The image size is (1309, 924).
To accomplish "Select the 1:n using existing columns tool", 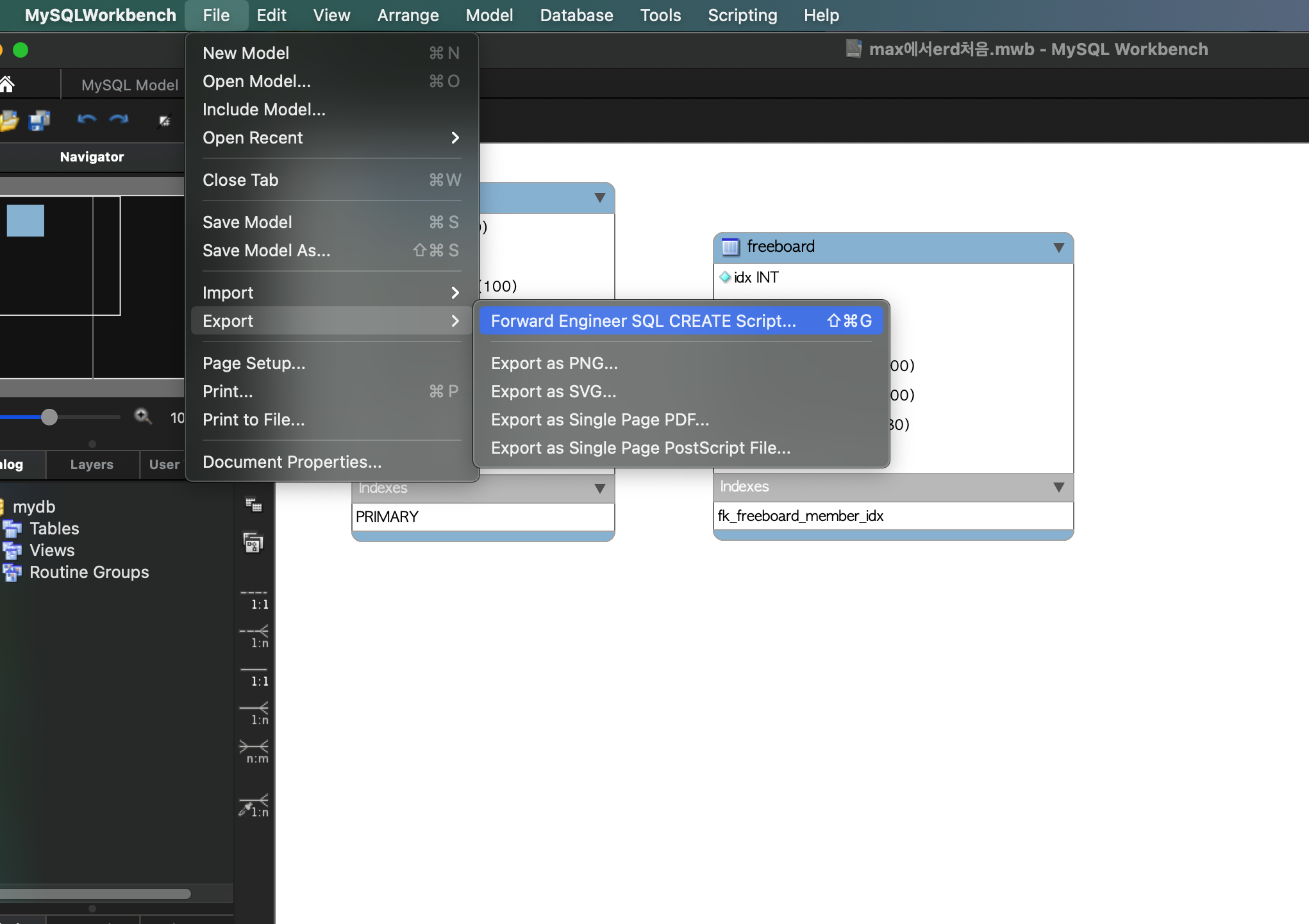I will point(254,805).
